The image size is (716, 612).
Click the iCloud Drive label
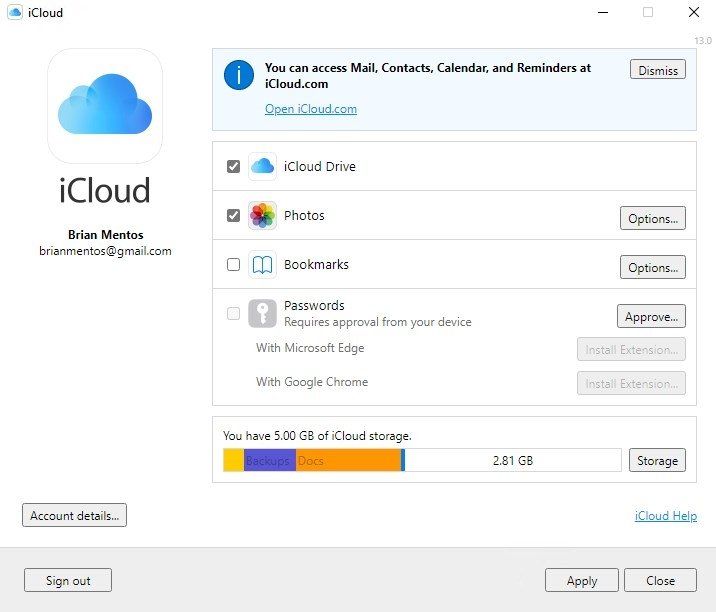coord(320,166)
